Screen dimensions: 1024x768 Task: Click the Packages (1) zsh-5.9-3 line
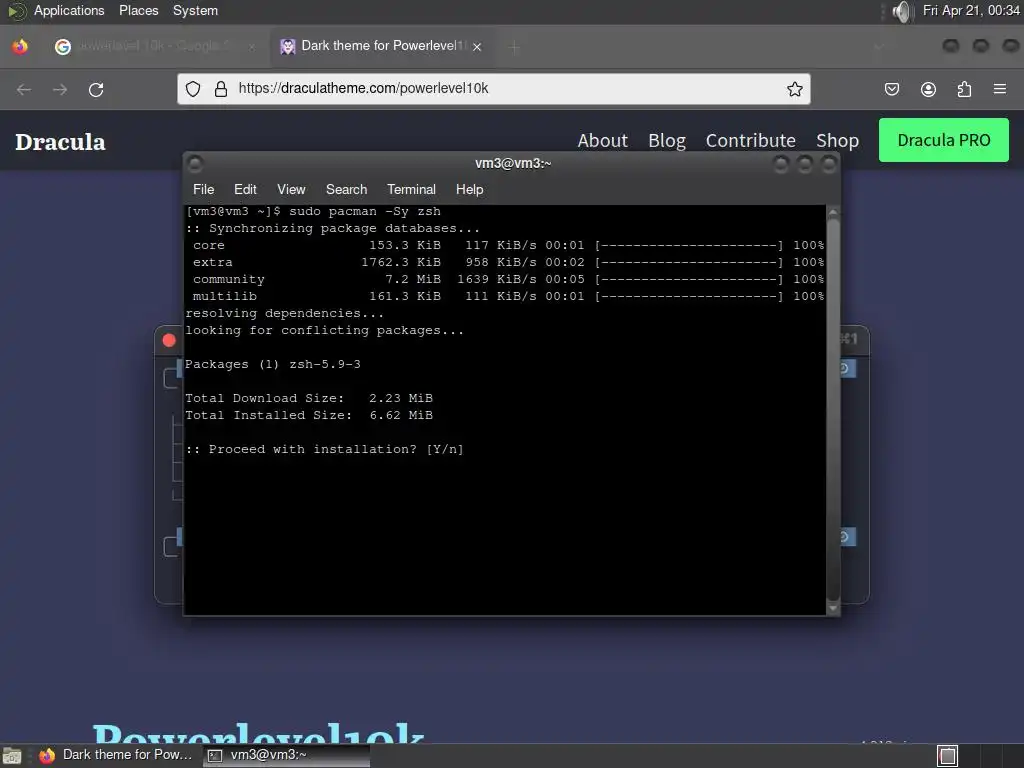[273, 364]
